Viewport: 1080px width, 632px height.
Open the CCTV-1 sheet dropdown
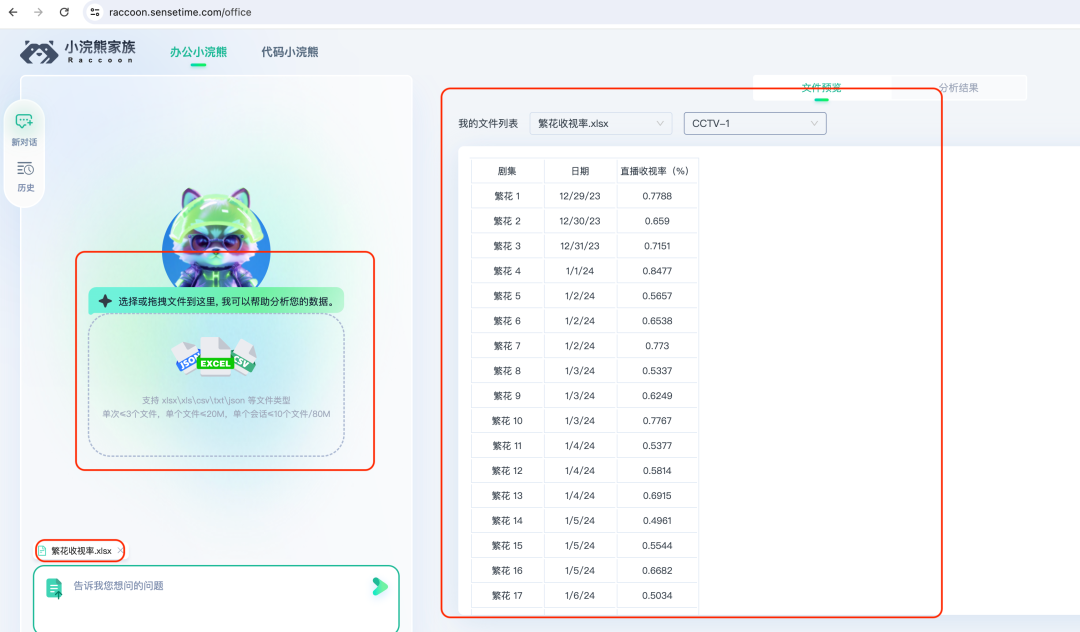[755, 123]
